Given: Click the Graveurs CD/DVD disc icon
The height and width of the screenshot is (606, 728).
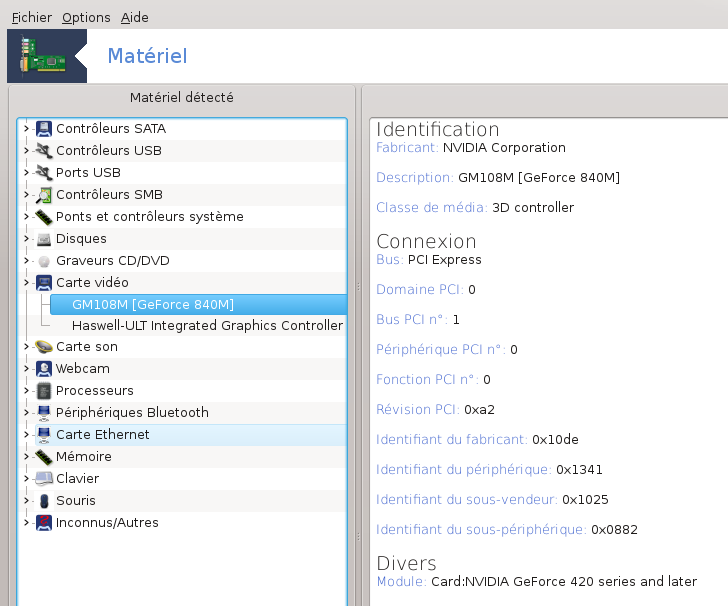Looking at the screenshot, I should click(44, 261).
